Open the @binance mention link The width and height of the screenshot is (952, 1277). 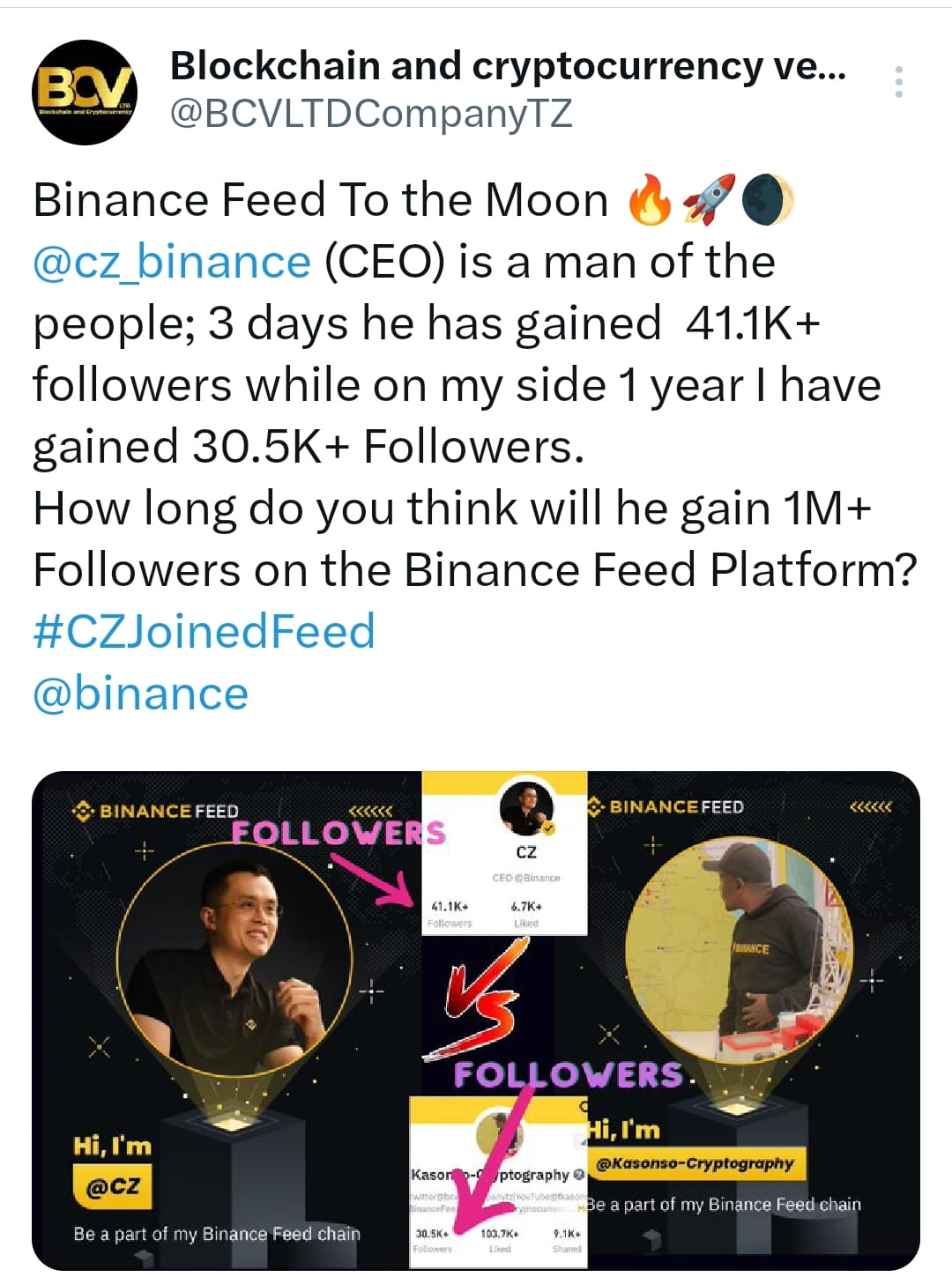[x=137, y=693]
